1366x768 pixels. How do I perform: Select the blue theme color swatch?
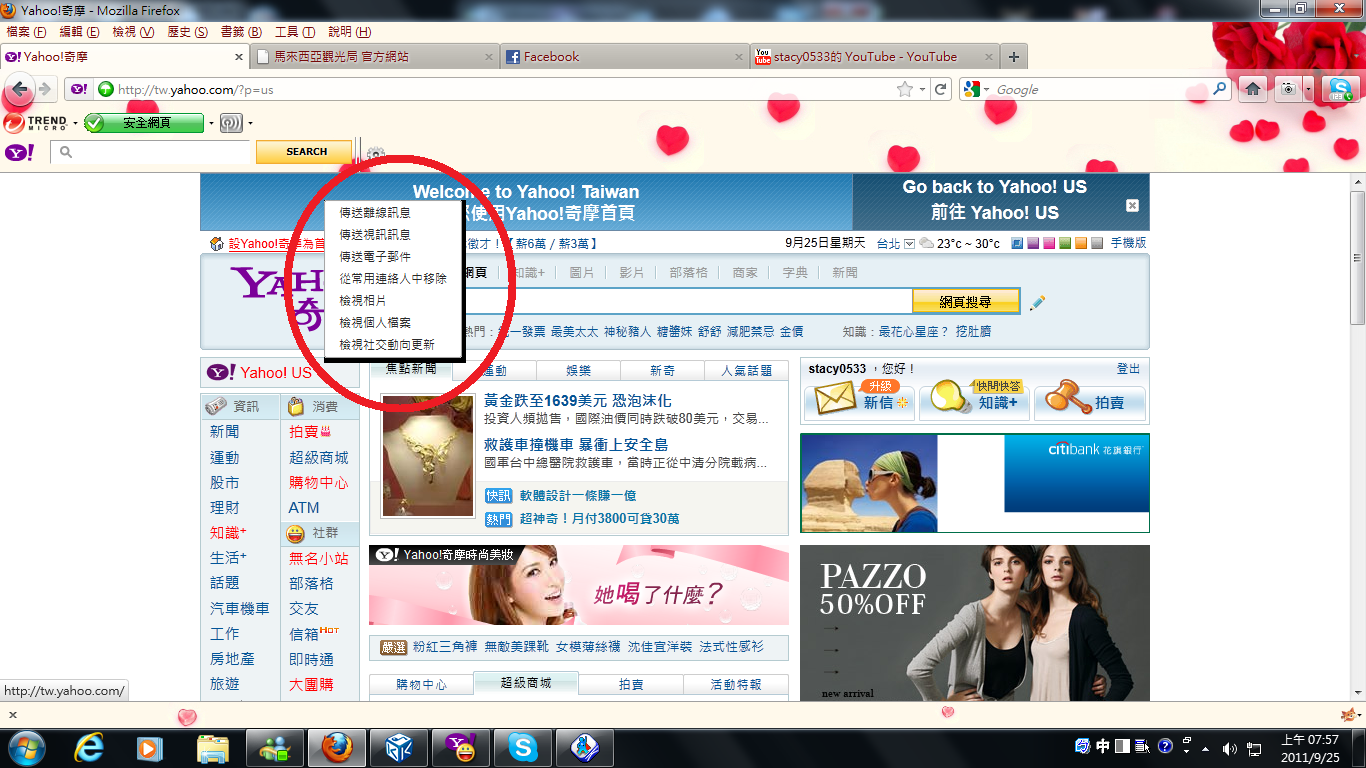click(1017, 243)
